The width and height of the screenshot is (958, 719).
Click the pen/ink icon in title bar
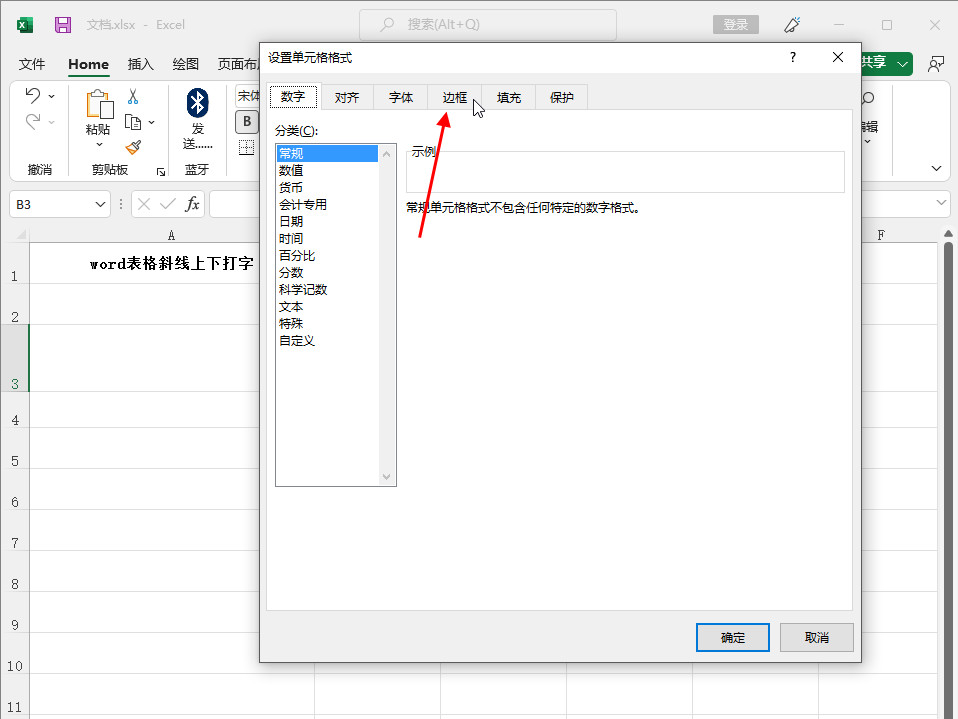(792, 24)
